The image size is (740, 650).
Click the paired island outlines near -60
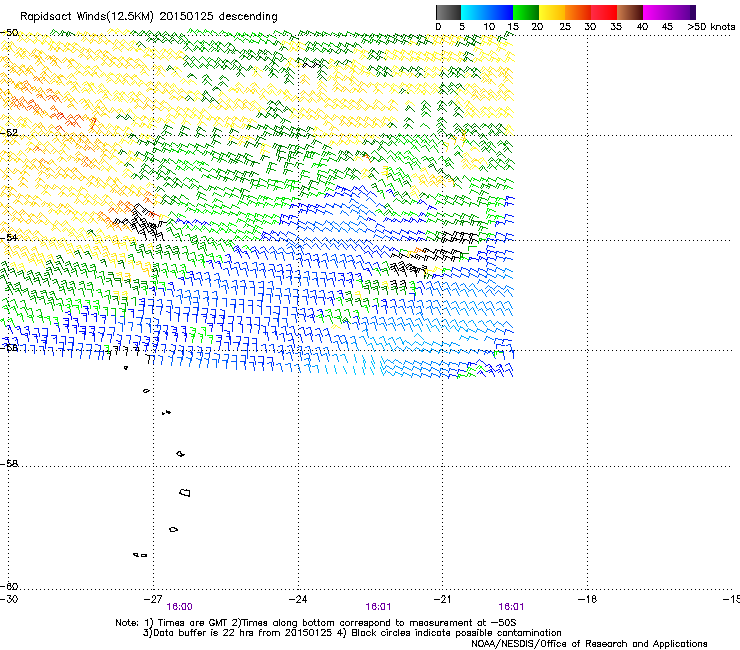tap(140, 555)
